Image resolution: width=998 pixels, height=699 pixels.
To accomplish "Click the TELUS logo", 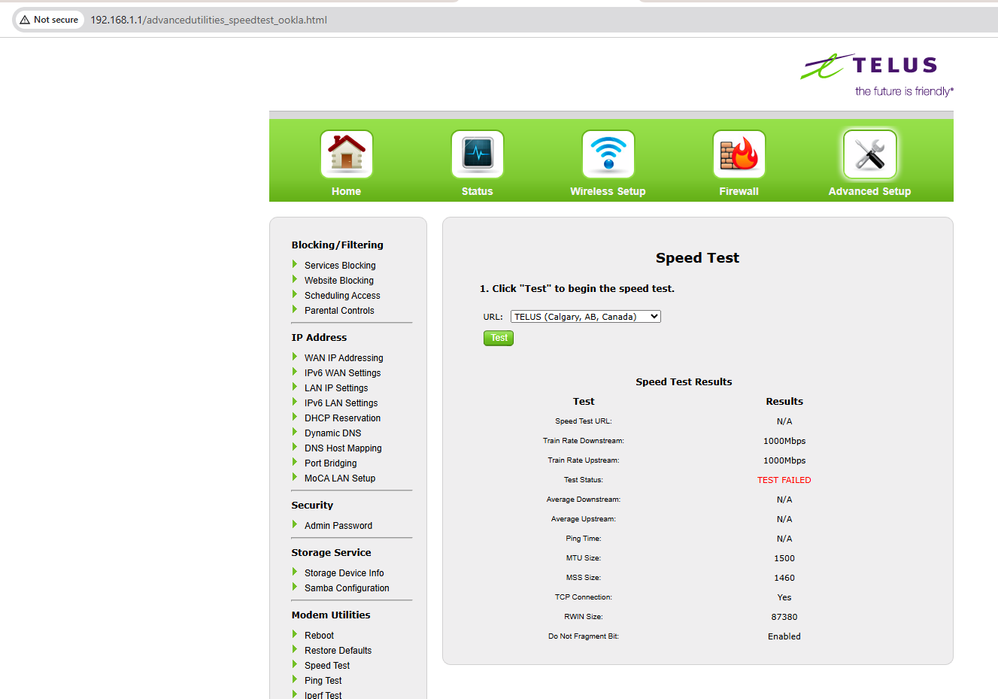I will [876, 75].
